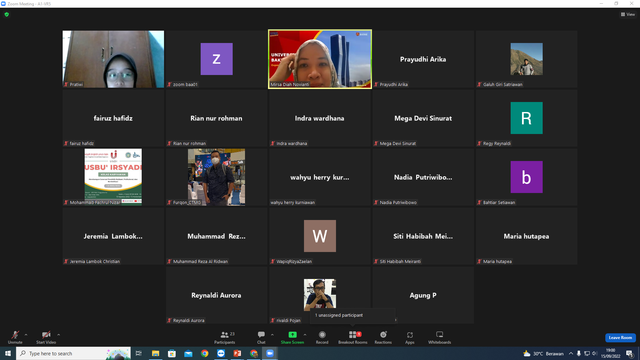Click the Reynaldi Aurora participant tile
Viewport: 640px width, 360px height.
pos(216,295)
